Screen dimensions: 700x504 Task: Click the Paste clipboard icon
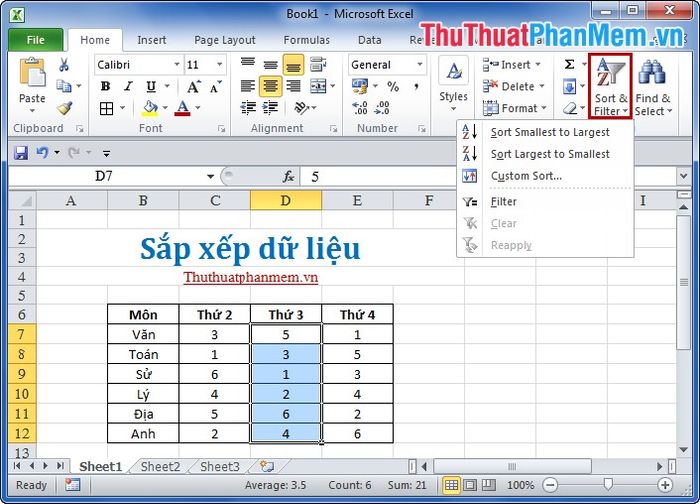tap(32, 73)
